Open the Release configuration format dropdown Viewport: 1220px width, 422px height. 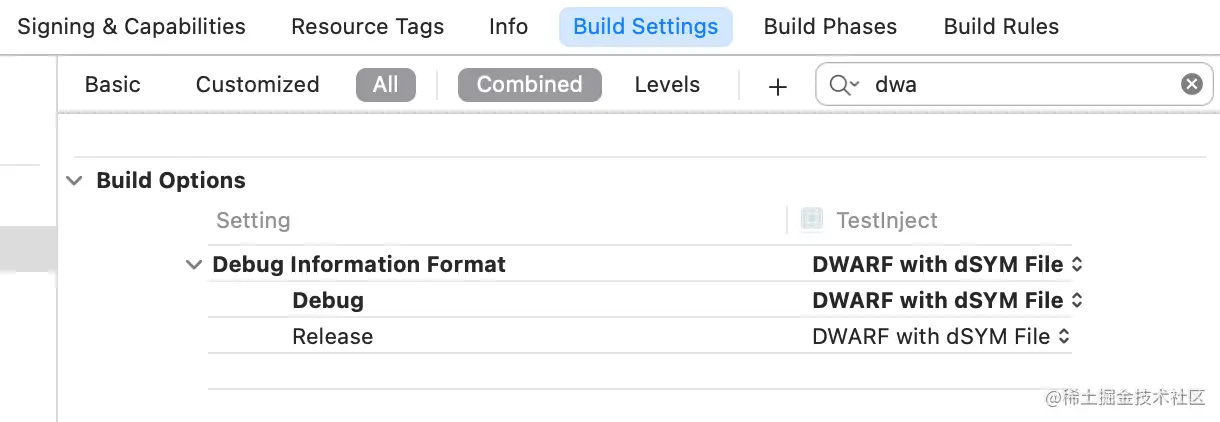coord(941,337)
